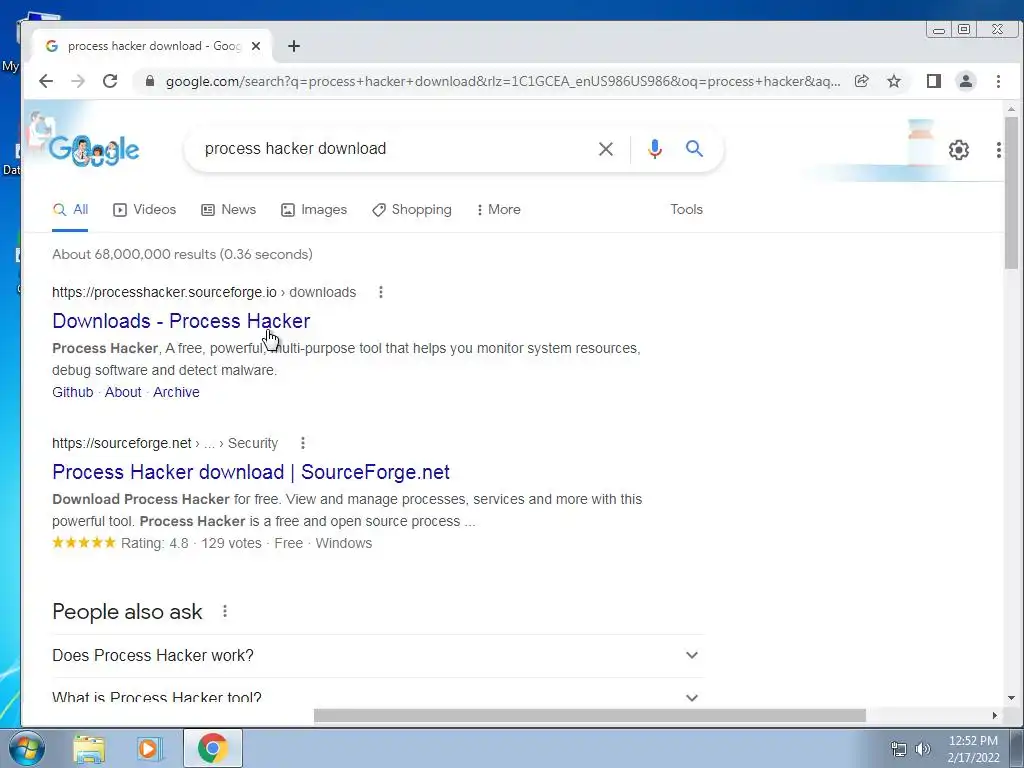Screen dimensions: 1024x768
Task: Reload the page with the refresh icon
Action: 110,81
